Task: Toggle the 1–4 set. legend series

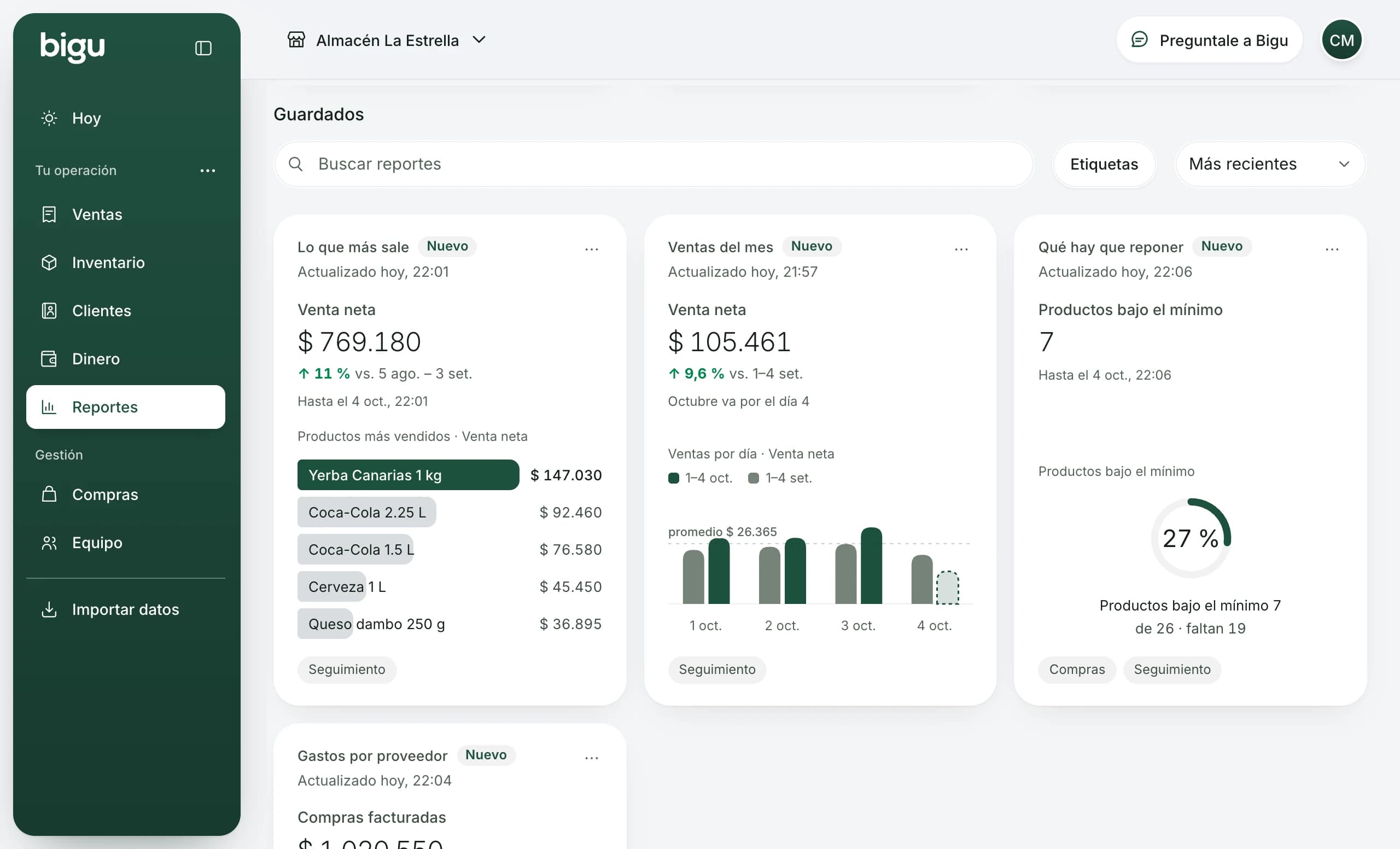Action: click(x=779, y=478)
